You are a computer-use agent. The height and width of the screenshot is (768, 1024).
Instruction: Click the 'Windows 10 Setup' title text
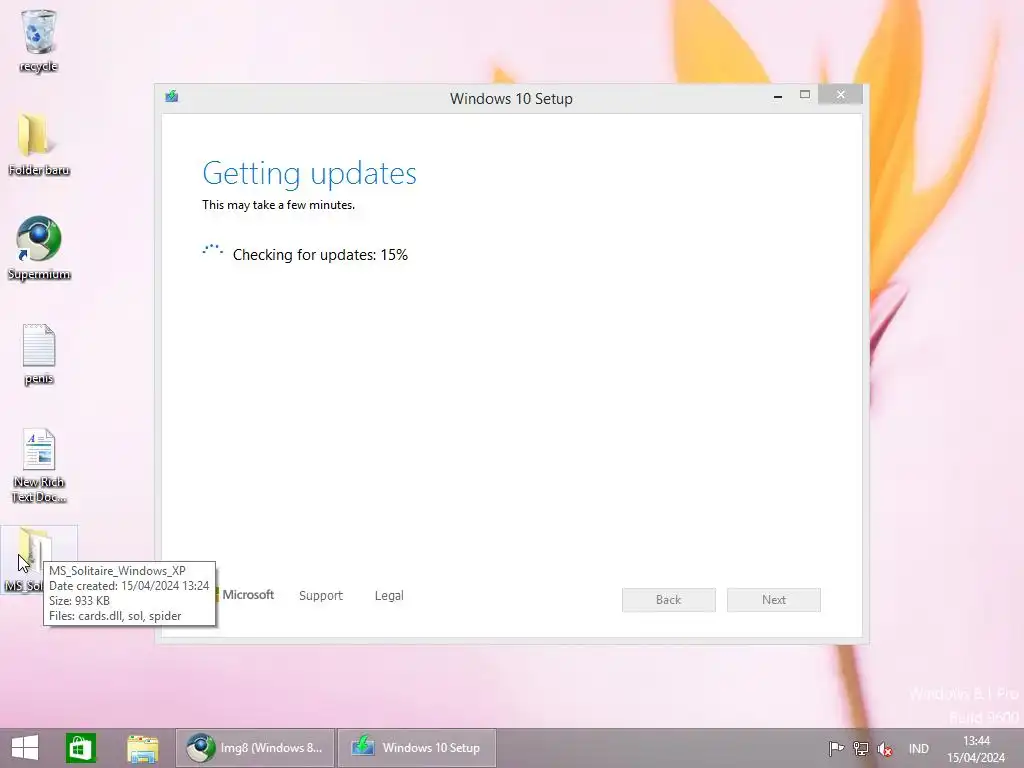pyautogui.click(x=511, y=99)
